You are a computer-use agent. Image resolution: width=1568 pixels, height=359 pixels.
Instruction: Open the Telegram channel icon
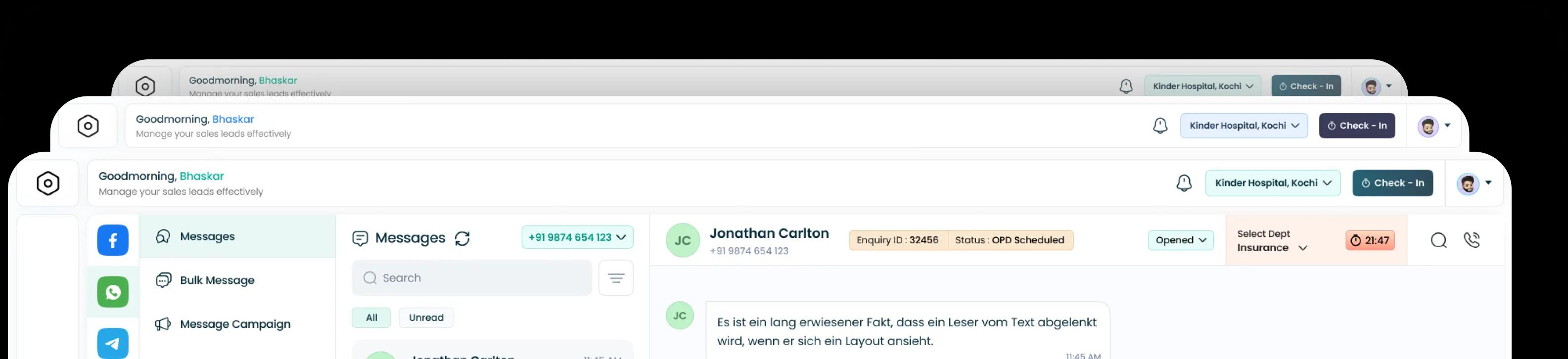coord(113,343)
